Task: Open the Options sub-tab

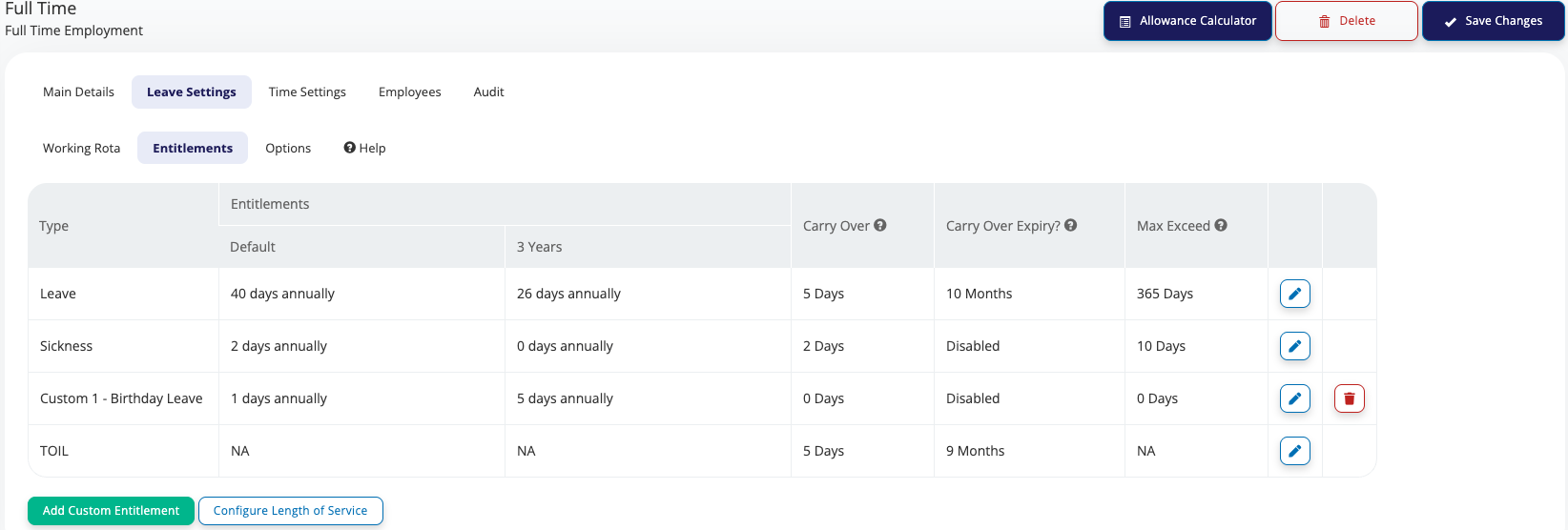Action: 288,148
